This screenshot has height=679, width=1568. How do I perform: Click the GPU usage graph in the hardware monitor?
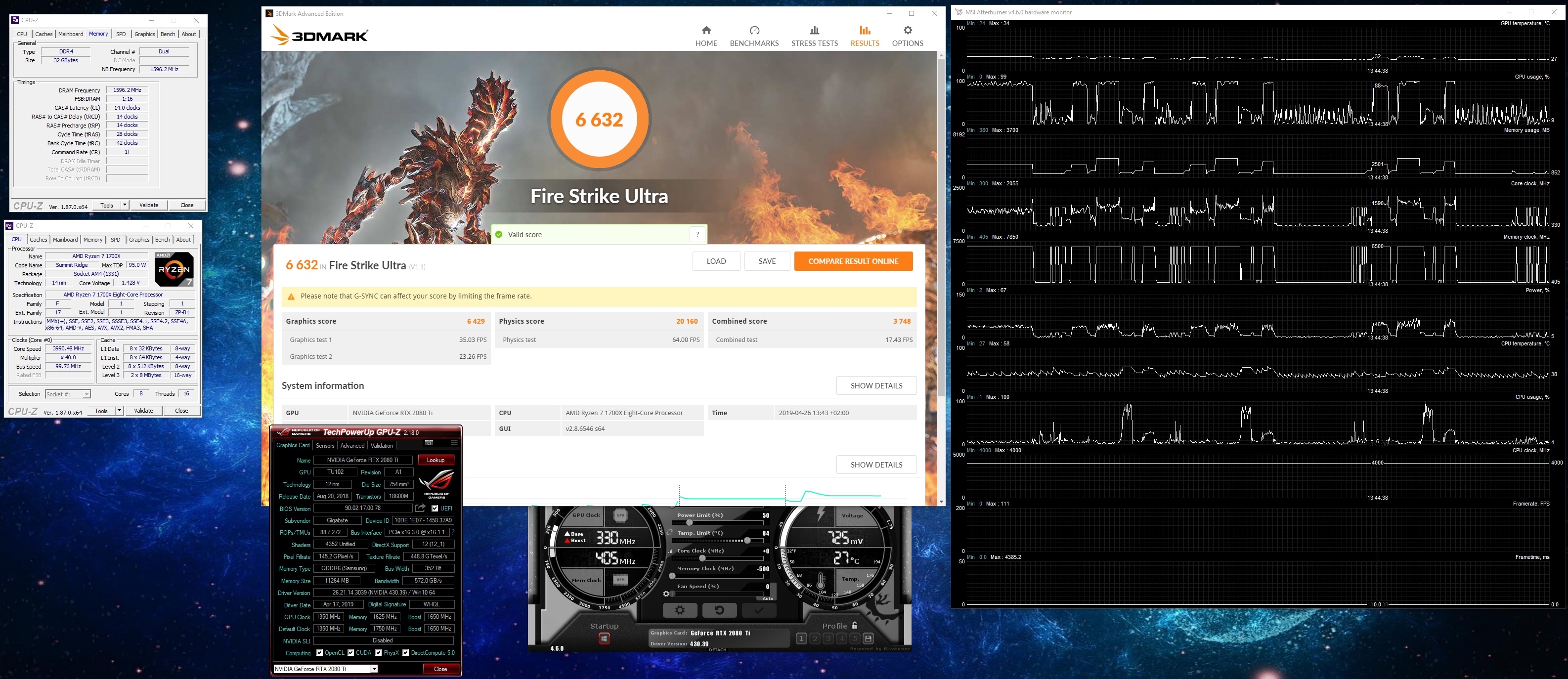pos(1257,102)
